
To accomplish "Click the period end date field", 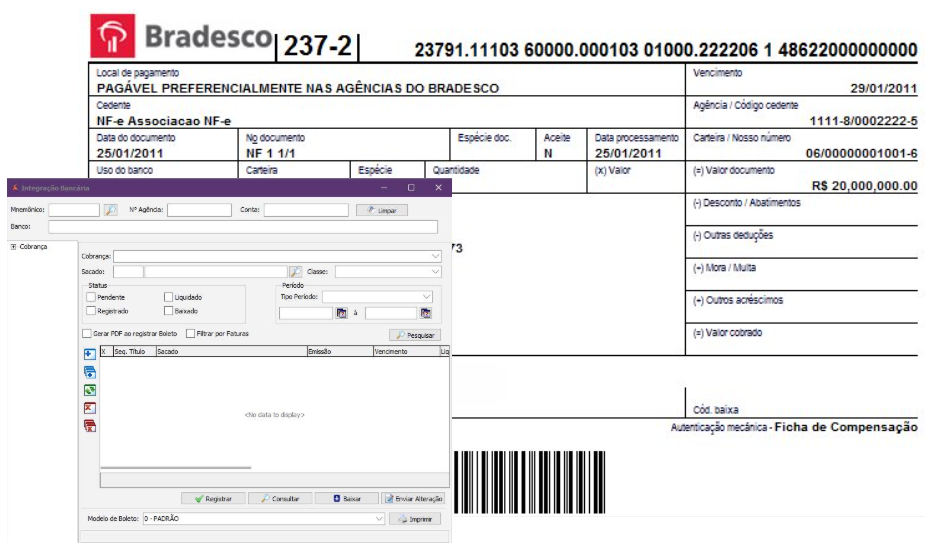I will pos(391,313).
